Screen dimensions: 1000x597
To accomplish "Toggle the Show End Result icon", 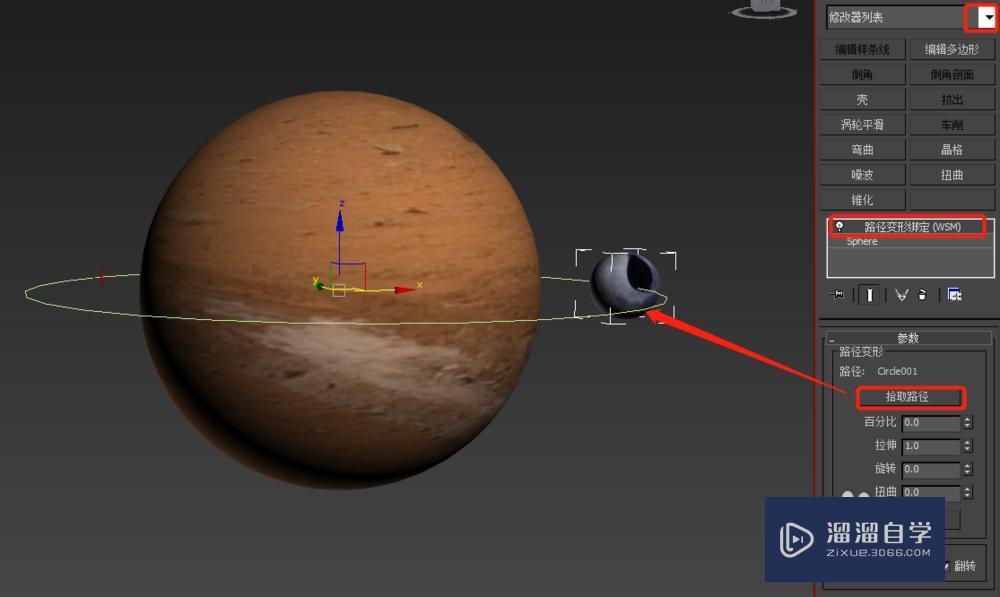I will tap(868, 295).
